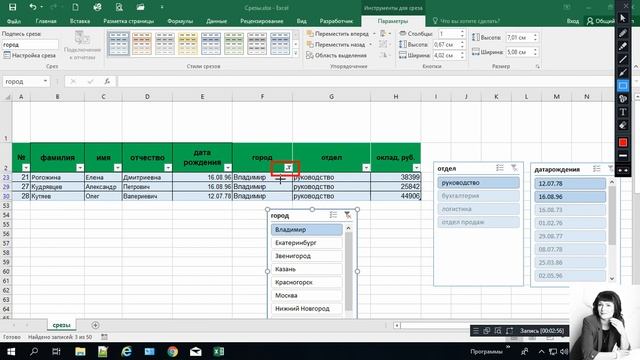Viewport: 640px width, 360px height.
Task: Switch to the 'Данные' tab
Action: pyautogui.click(x=216, y=21)
